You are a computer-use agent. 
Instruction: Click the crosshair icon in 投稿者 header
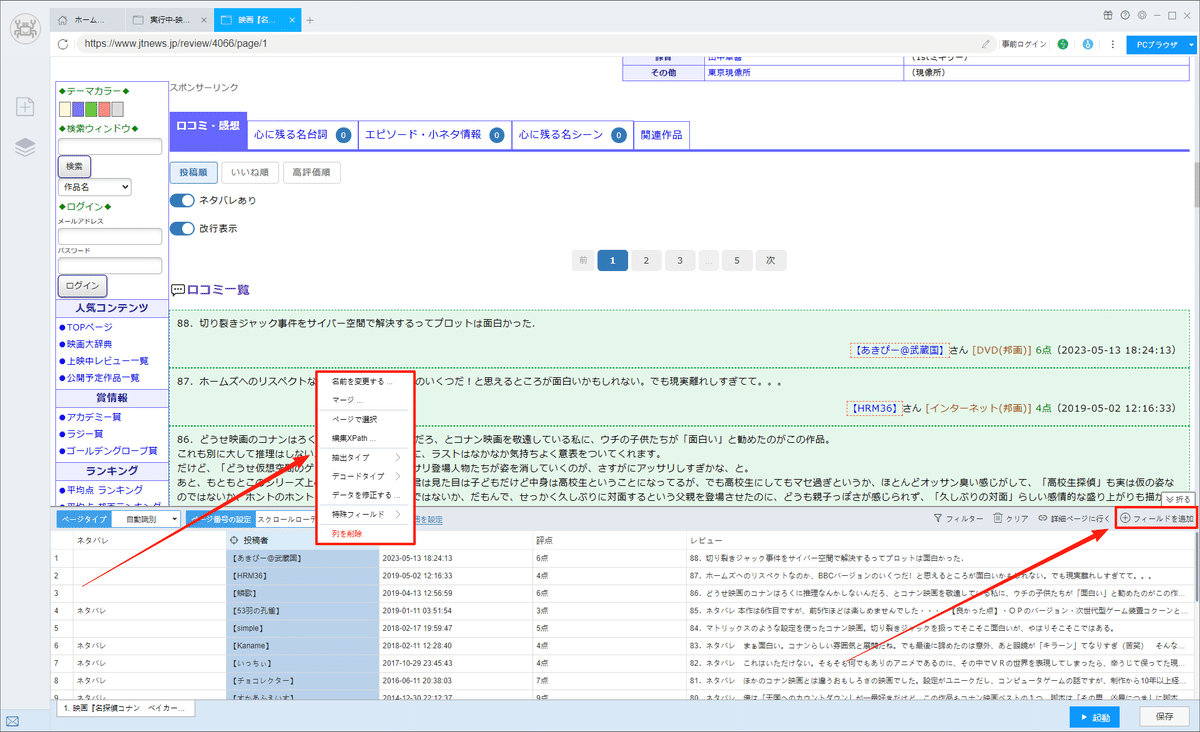click(234, 540)
